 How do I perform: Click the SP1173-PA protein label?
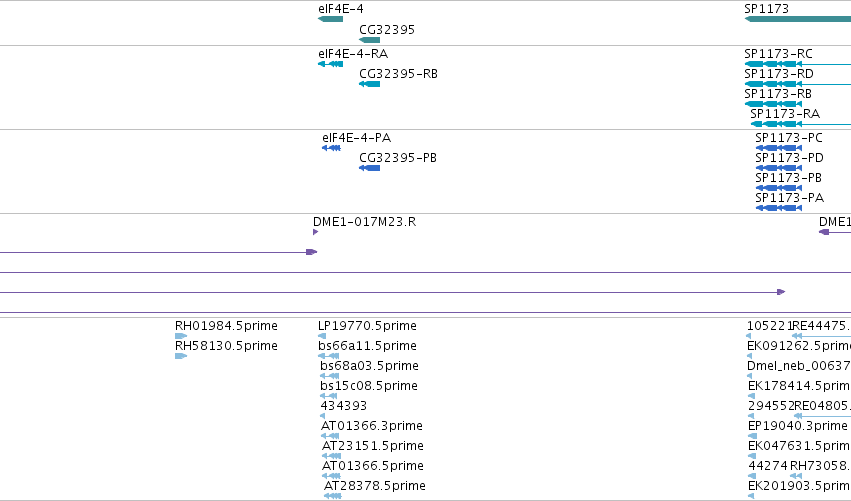pos(789,198)
